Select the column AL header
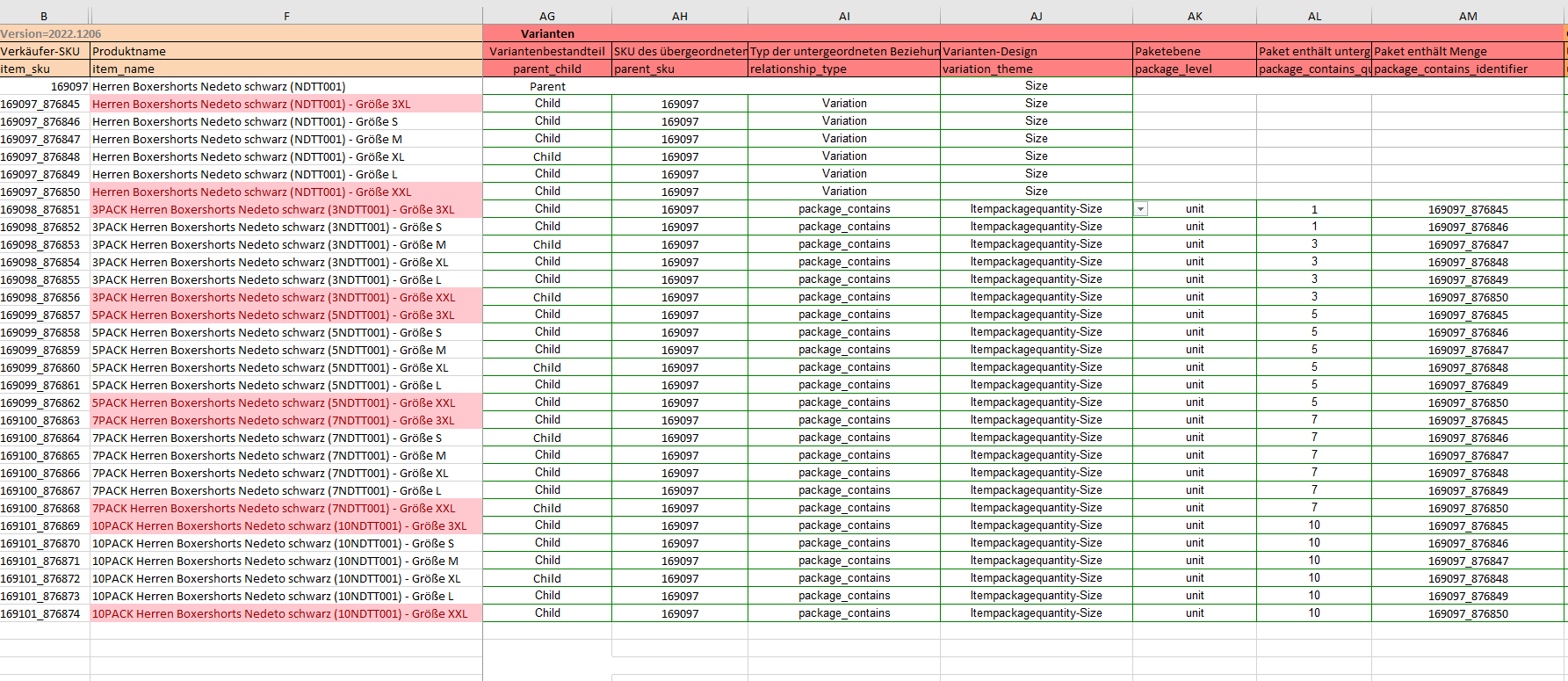 click(1313, 16)
